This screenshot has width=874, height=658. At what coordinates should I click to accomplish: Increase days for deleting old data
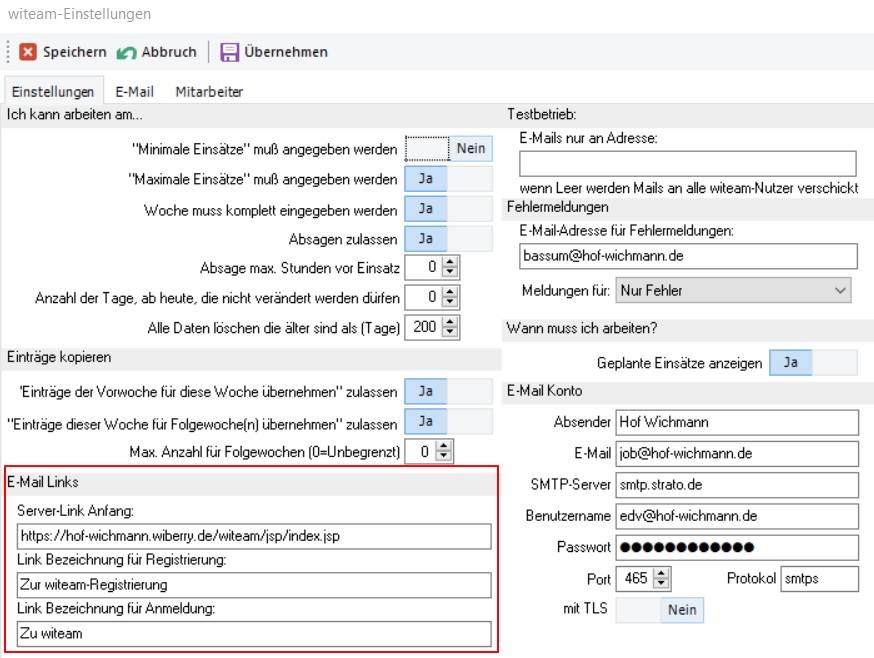click(450, 322)
